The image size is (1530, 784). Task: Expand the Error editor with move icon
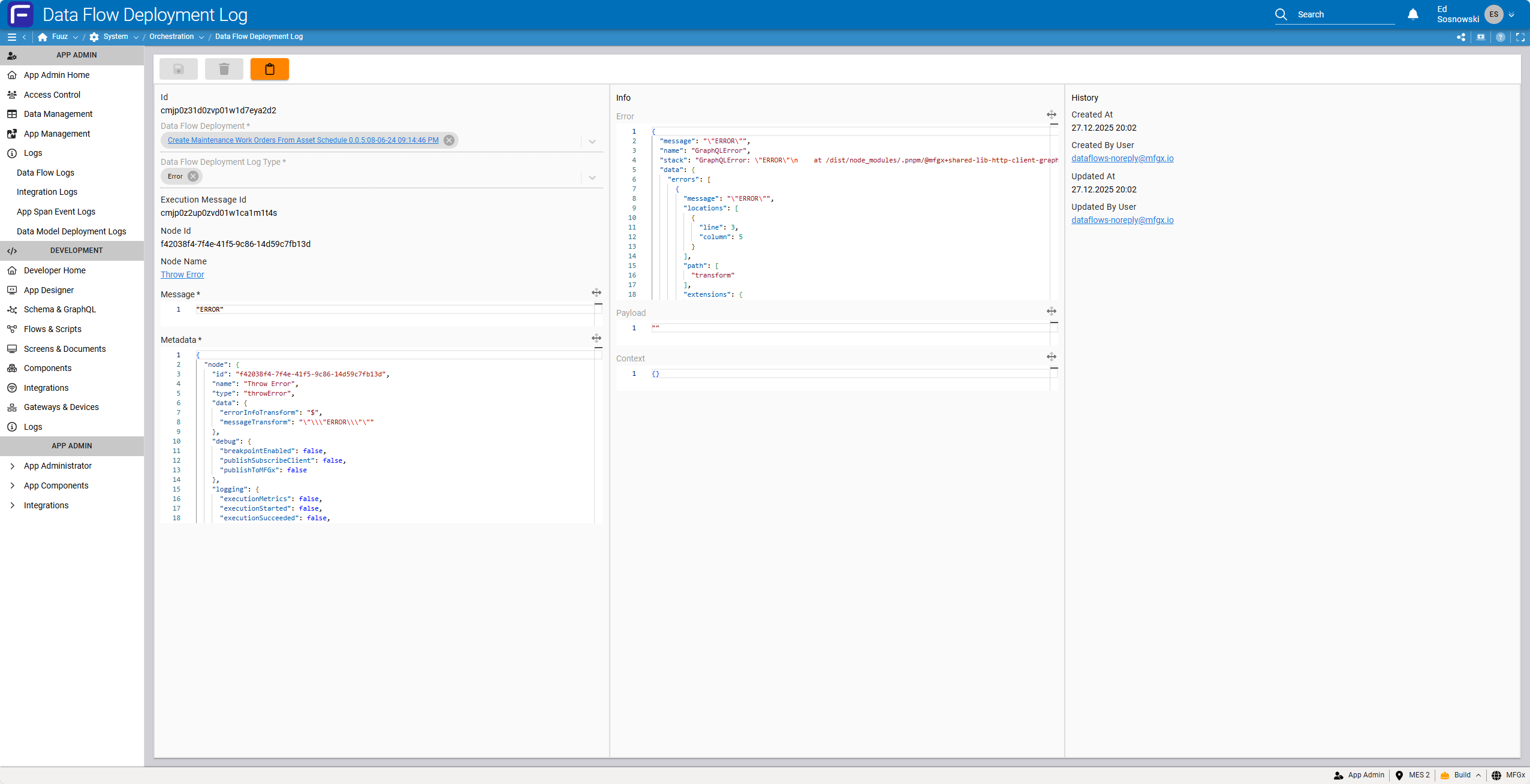pos(1052,114)
